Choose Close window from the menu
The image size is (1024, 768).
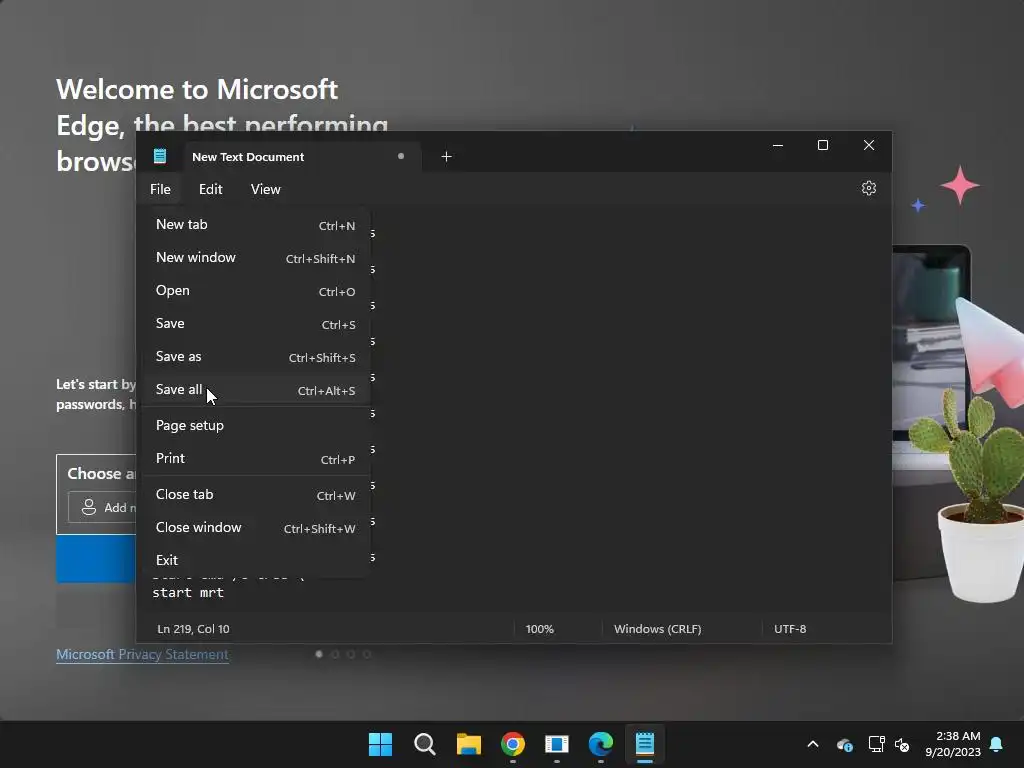[x=255, y=528]
